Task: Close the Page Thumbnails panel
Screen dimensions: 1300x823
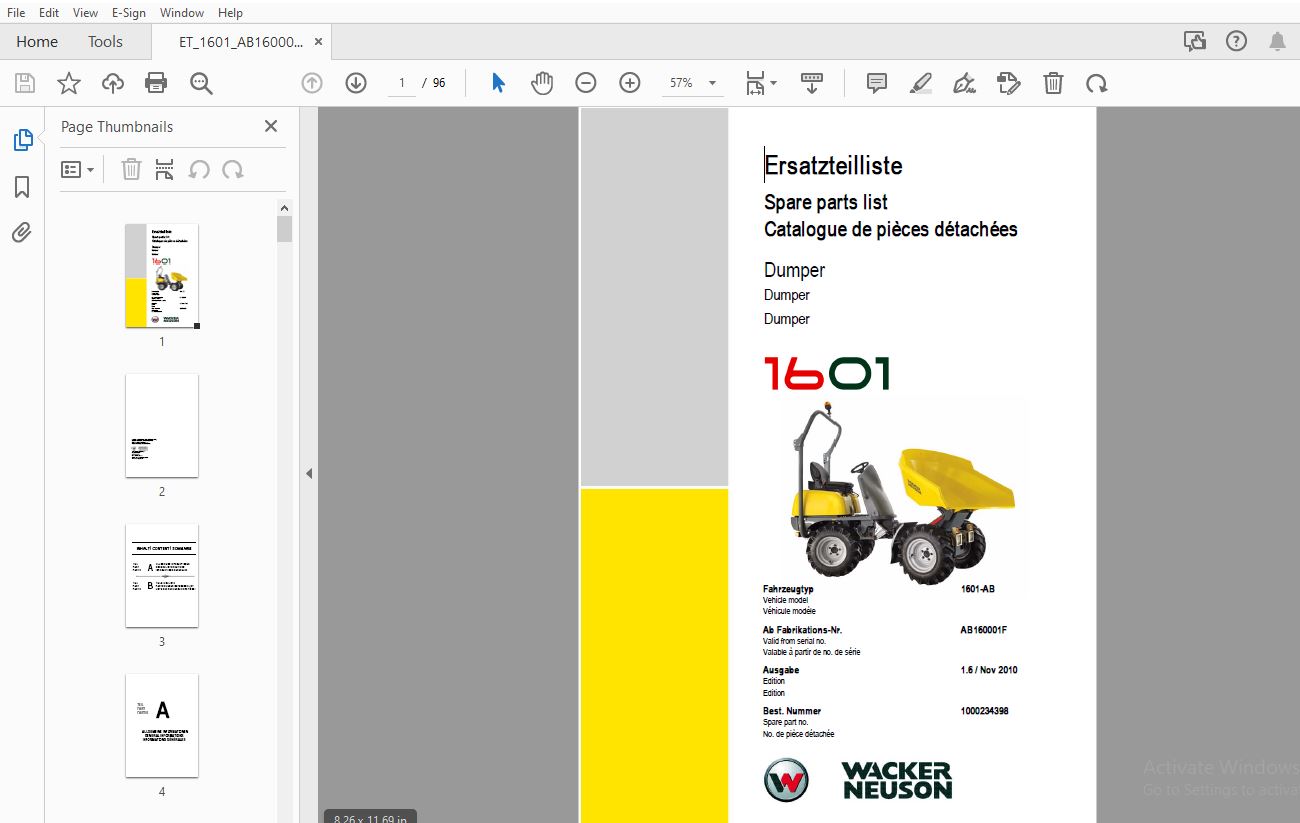Action: 270,126
